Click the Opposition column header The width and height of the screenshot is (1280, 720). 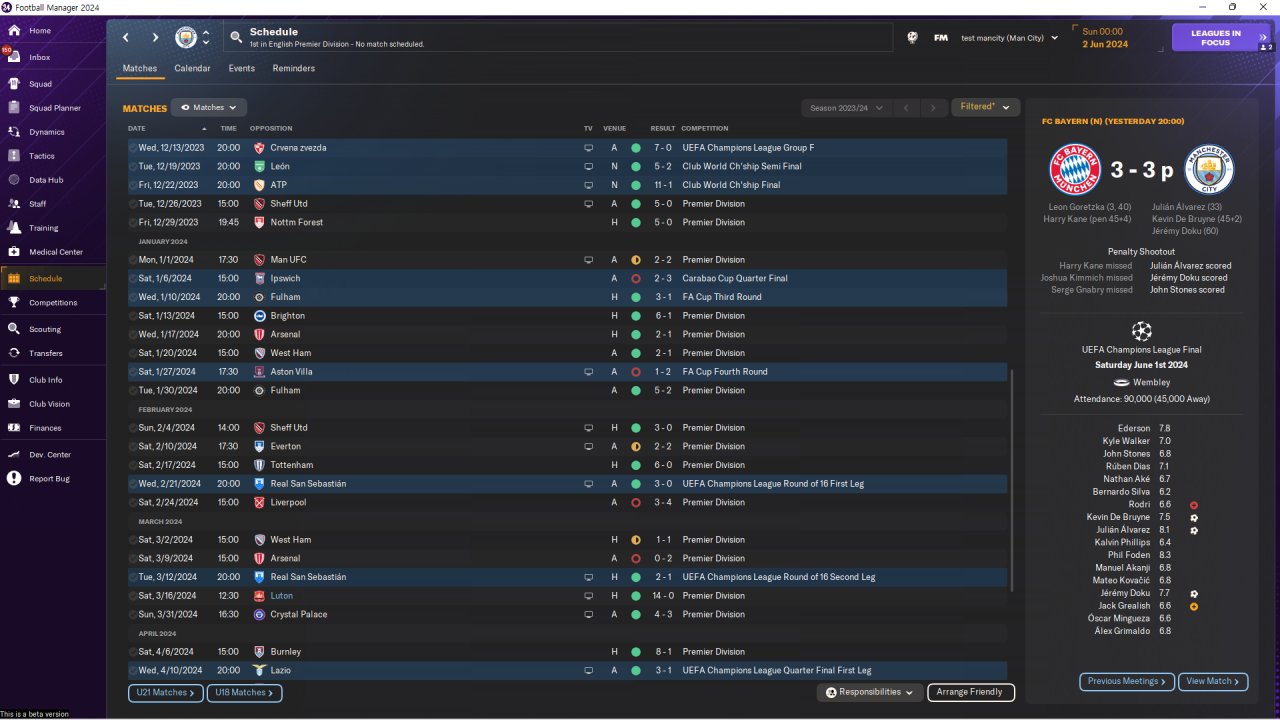click(271, 129)
